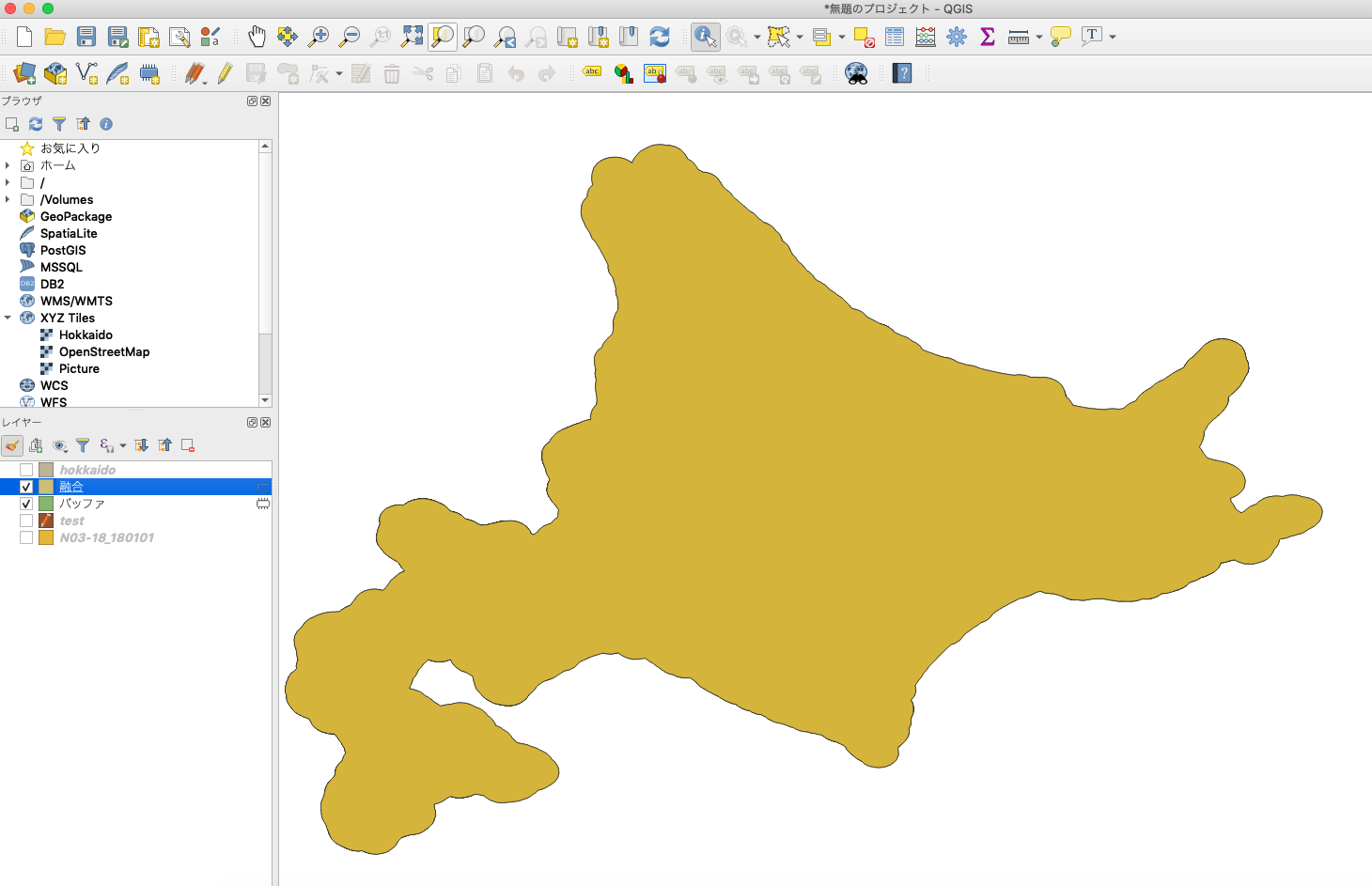This screenshot has width=1372, height=886.
Task: Open the attribute table
Action: tap(895, 37)
